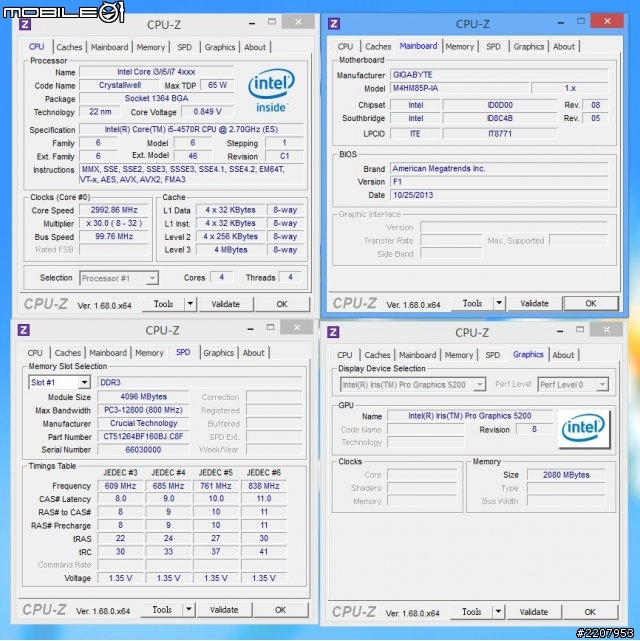The image size is (640, 641).
Task: Close the Graphics CPU-Z window
Action: pyautogui.click(x=606, y=329)
